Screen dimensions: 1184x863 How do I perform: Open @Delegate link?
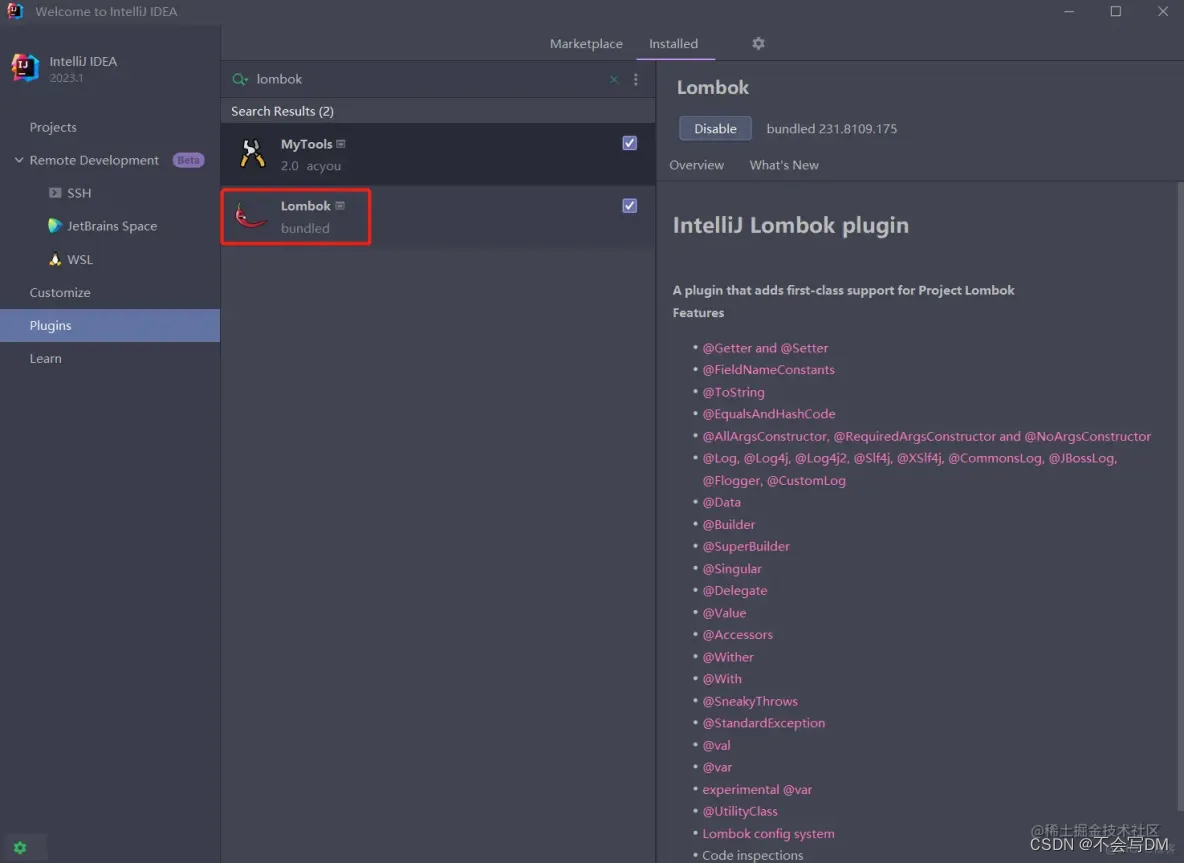(x=735, y=590)
